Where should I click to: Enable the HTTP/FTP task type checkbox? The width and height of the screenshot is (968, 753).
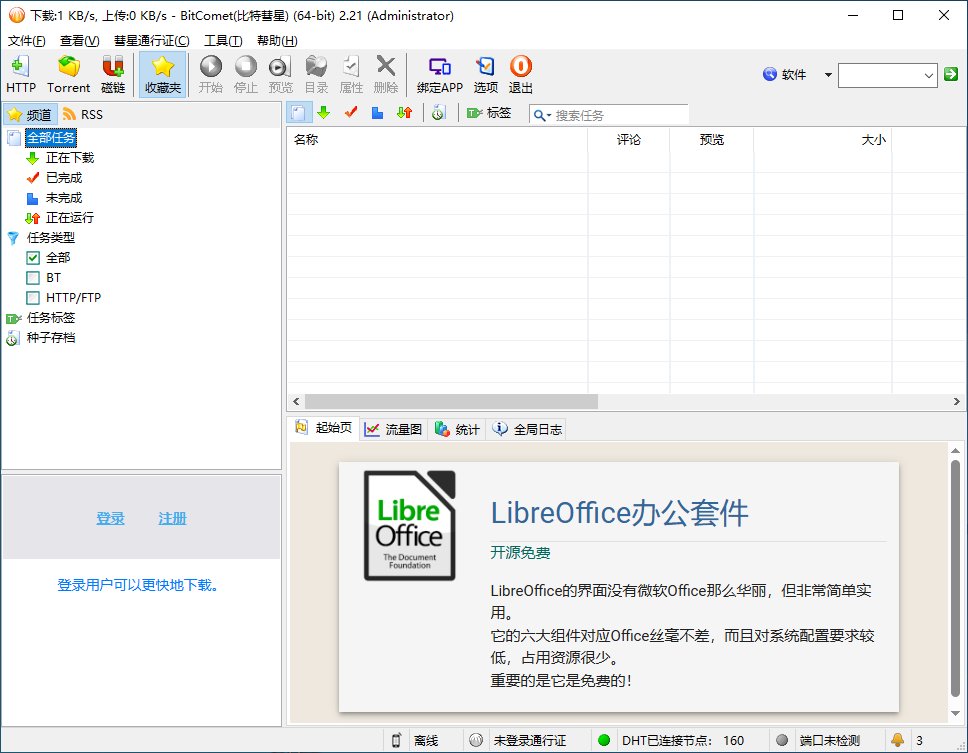[33, 298]
